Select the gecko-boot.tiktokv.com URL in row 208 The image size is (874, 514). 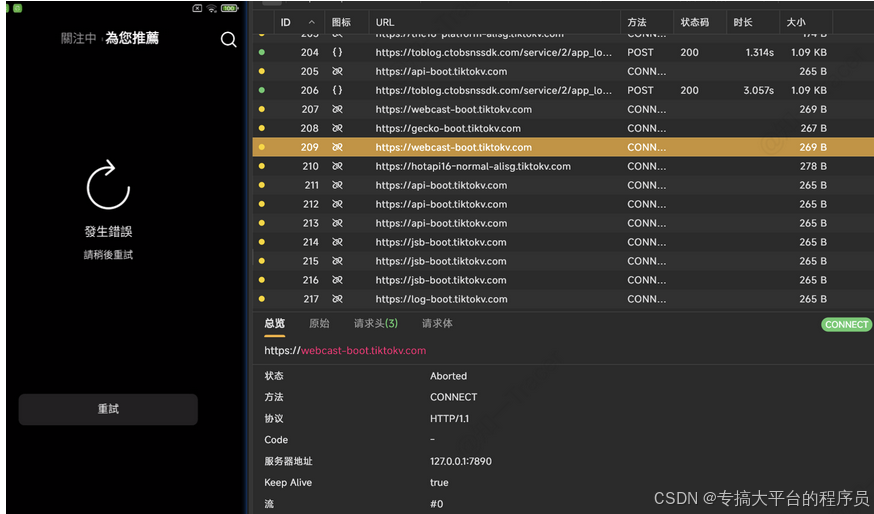click(x=448, y=128)
